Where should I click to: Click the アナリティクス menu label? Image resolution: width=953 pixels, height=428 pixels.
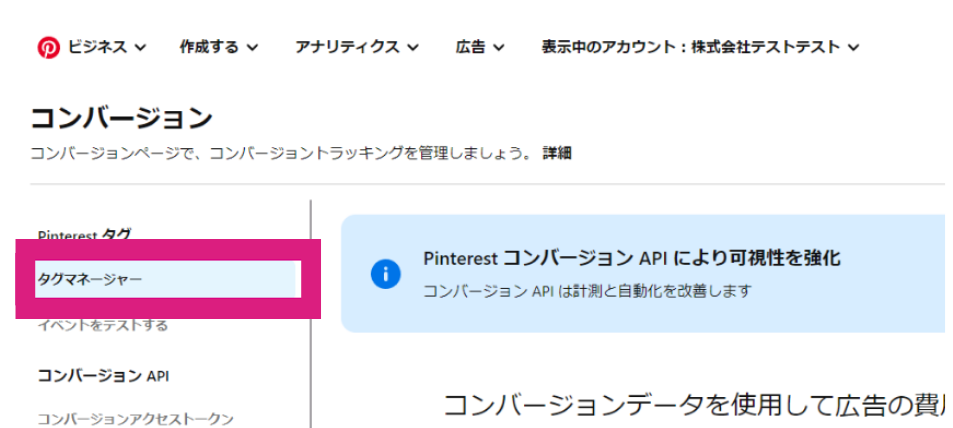[x=347, y=47]
